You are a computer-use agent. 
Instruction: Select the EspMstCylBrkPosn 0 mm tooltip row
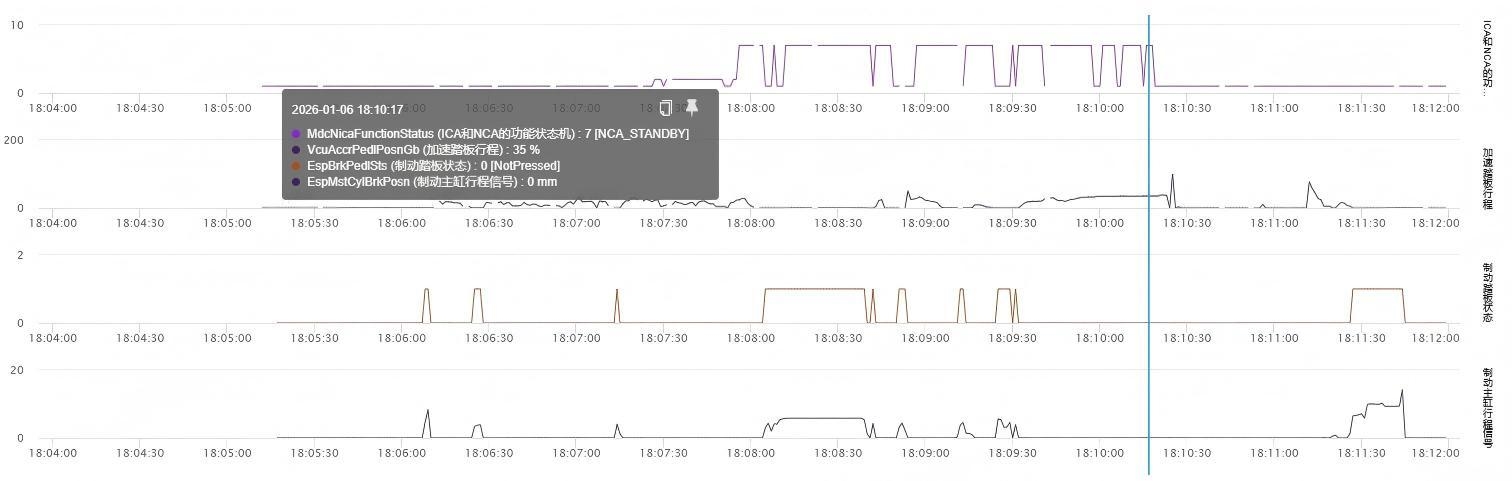point(432,182)
